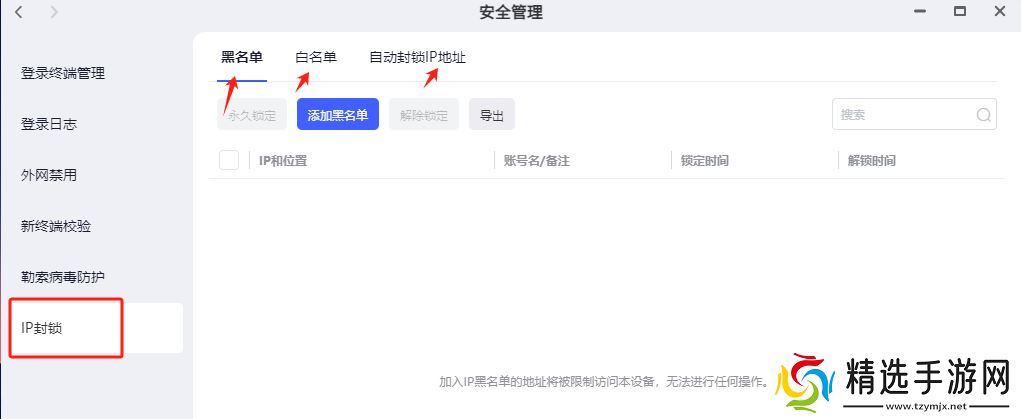Viewport: 1021px width, 419px height.
Task: Click the 永久锁定 button
Action: click(252, 115)
